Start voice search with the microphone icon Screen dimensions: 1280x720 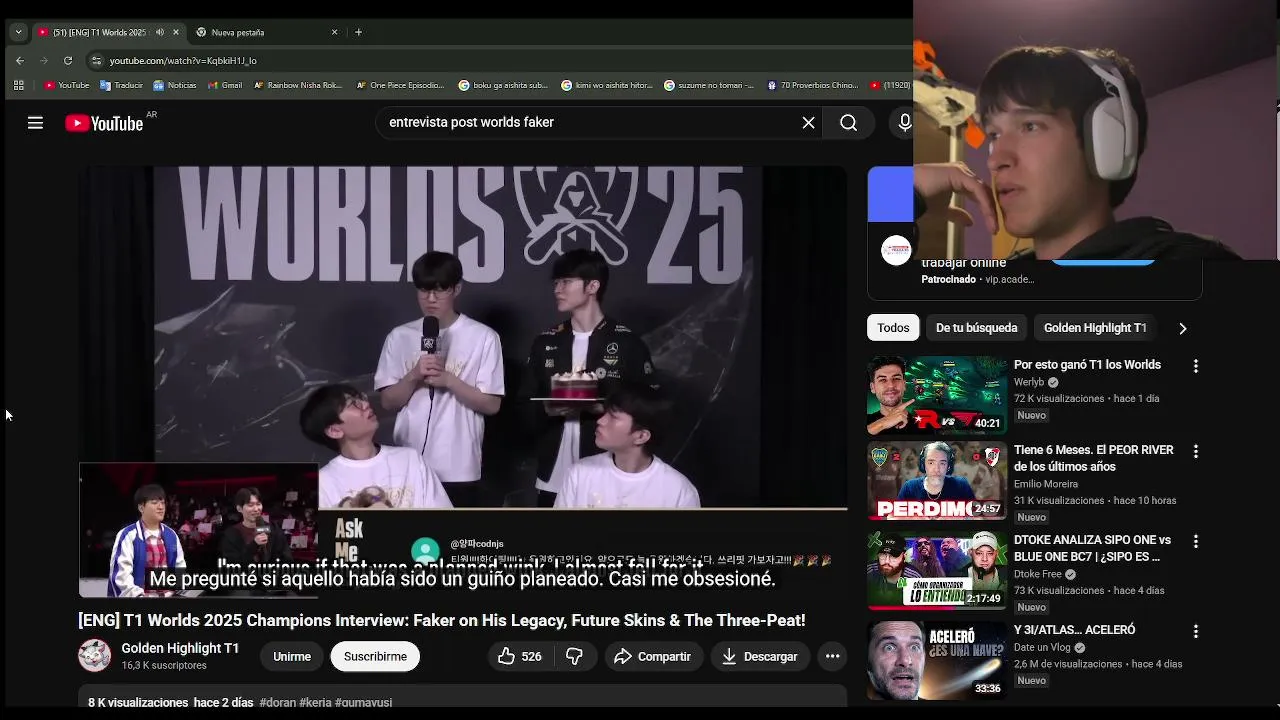tap(904, 123)
